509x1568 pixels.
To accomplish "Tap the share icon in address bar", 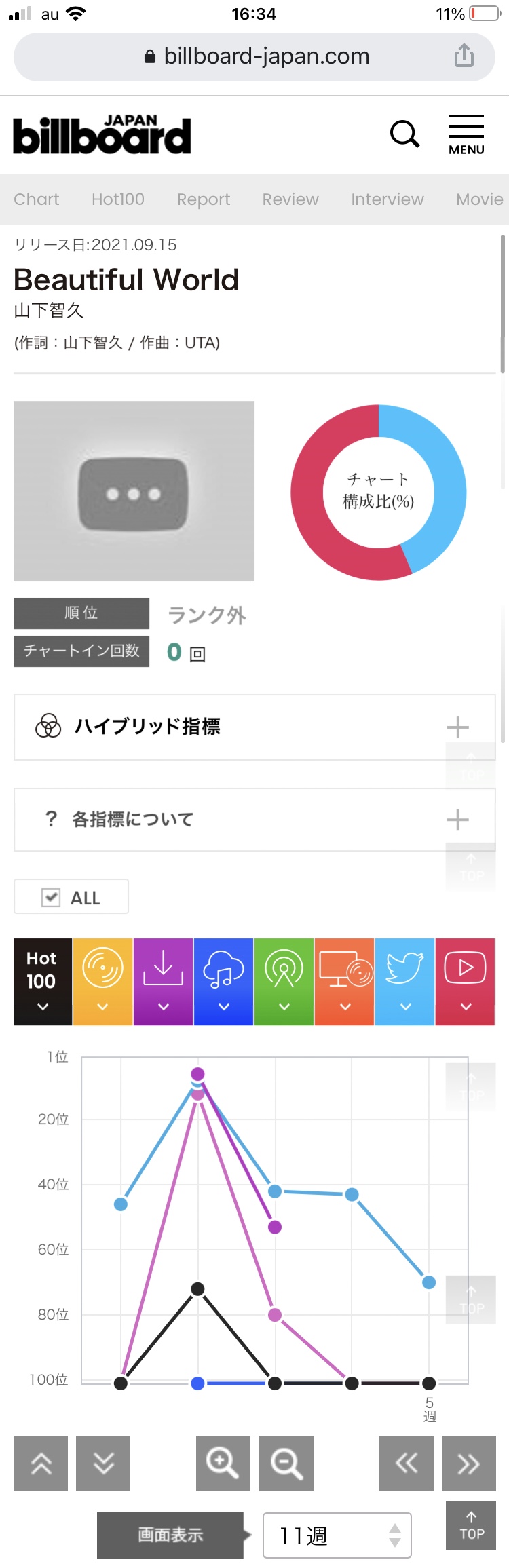I will click(x=464, y=56).
